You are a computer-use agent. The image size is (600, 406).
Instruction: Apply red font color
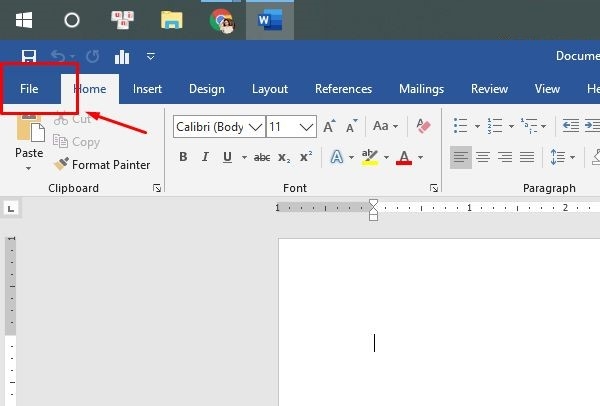(404, 157)
